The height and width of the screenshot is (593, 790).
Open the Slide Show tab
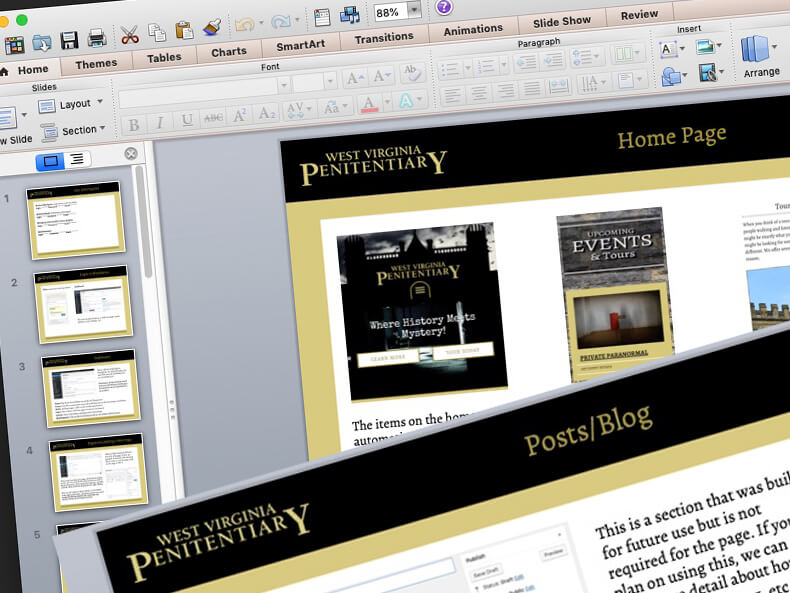561,22
